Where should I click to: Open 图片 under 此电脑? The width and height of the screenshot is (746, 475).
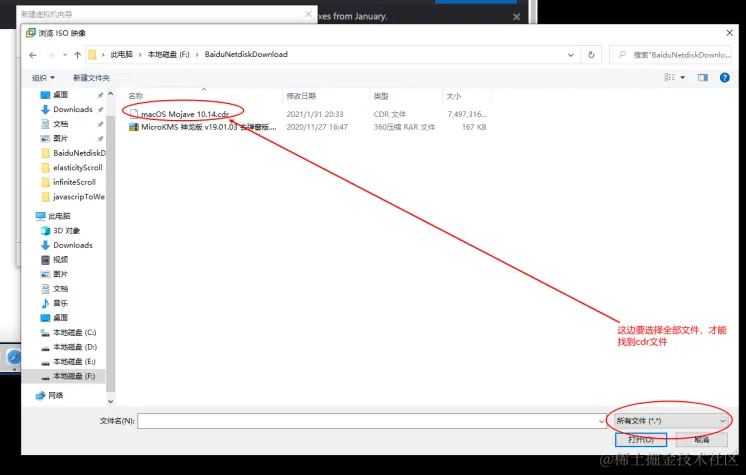click(60, 274)
